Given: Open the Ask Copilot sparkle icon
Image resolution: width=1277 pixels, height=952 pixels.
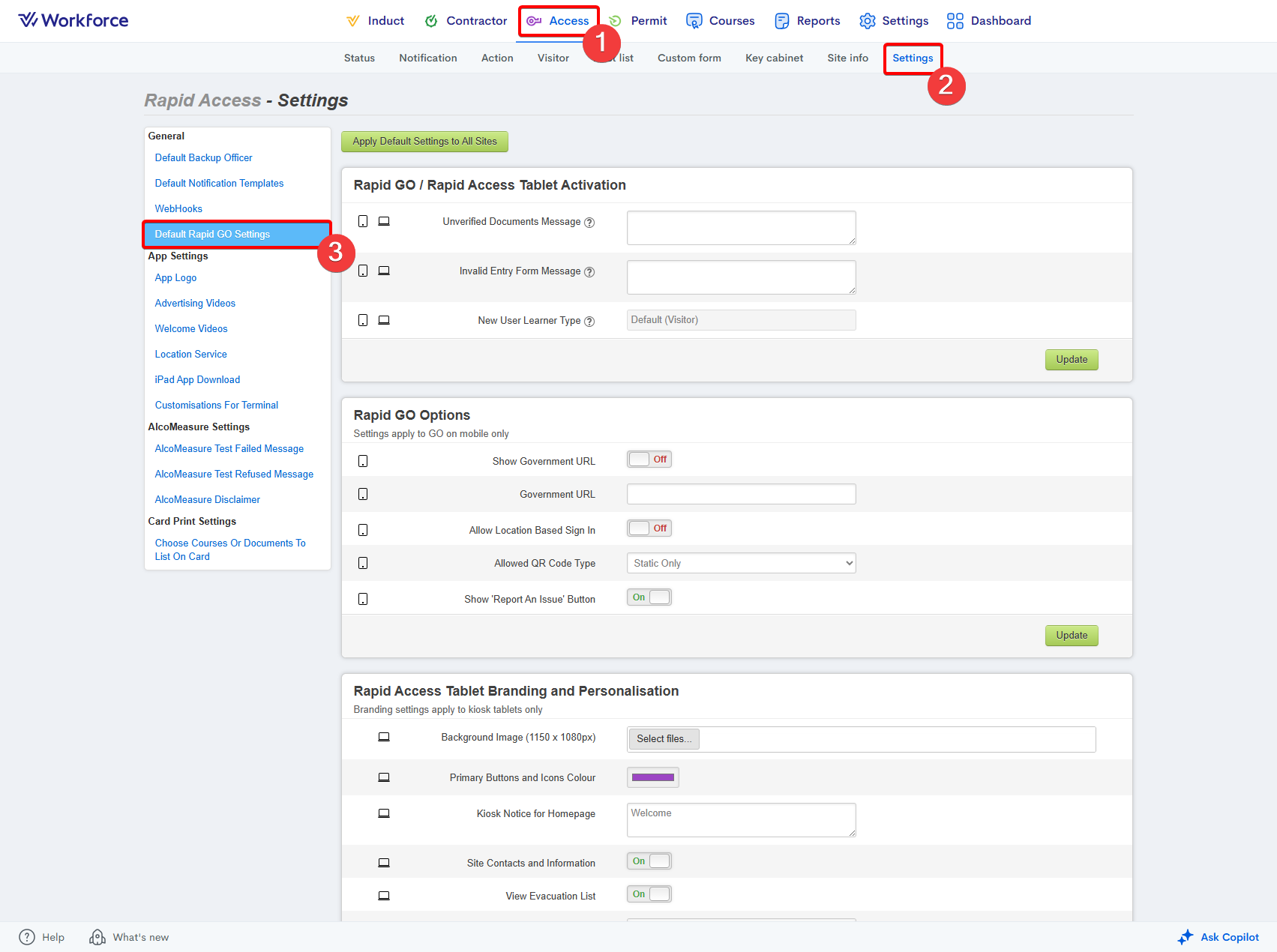Looking at the screenshot, I should [x=1185, y=937].
